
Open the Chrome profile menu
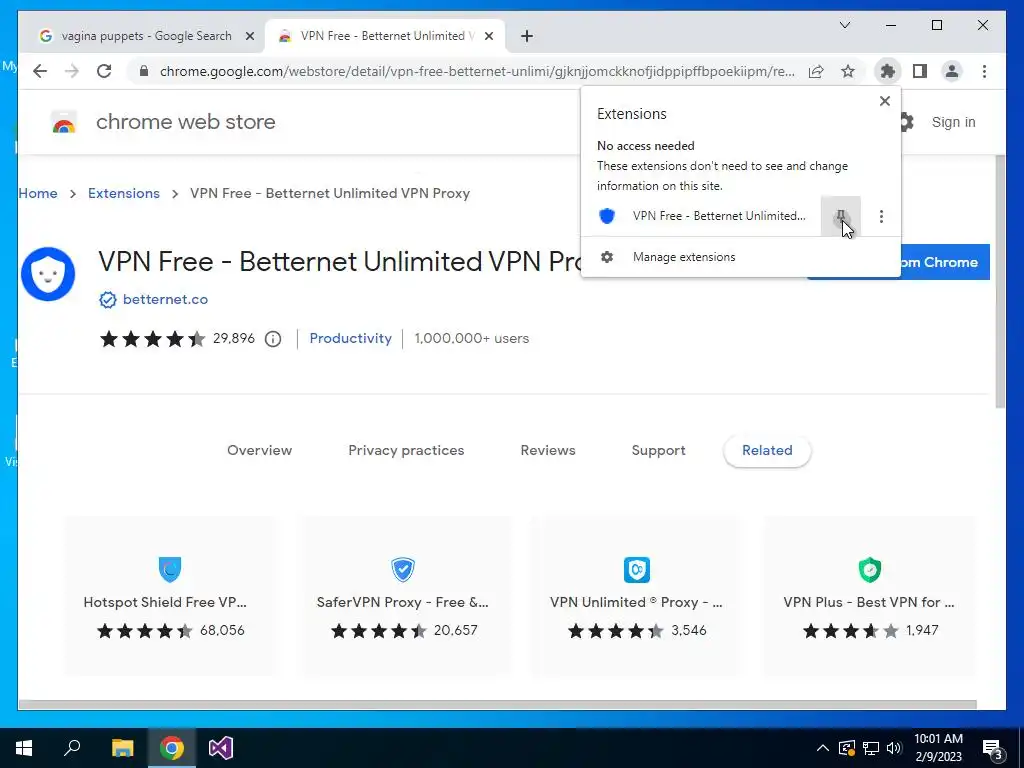click(952, 71)
